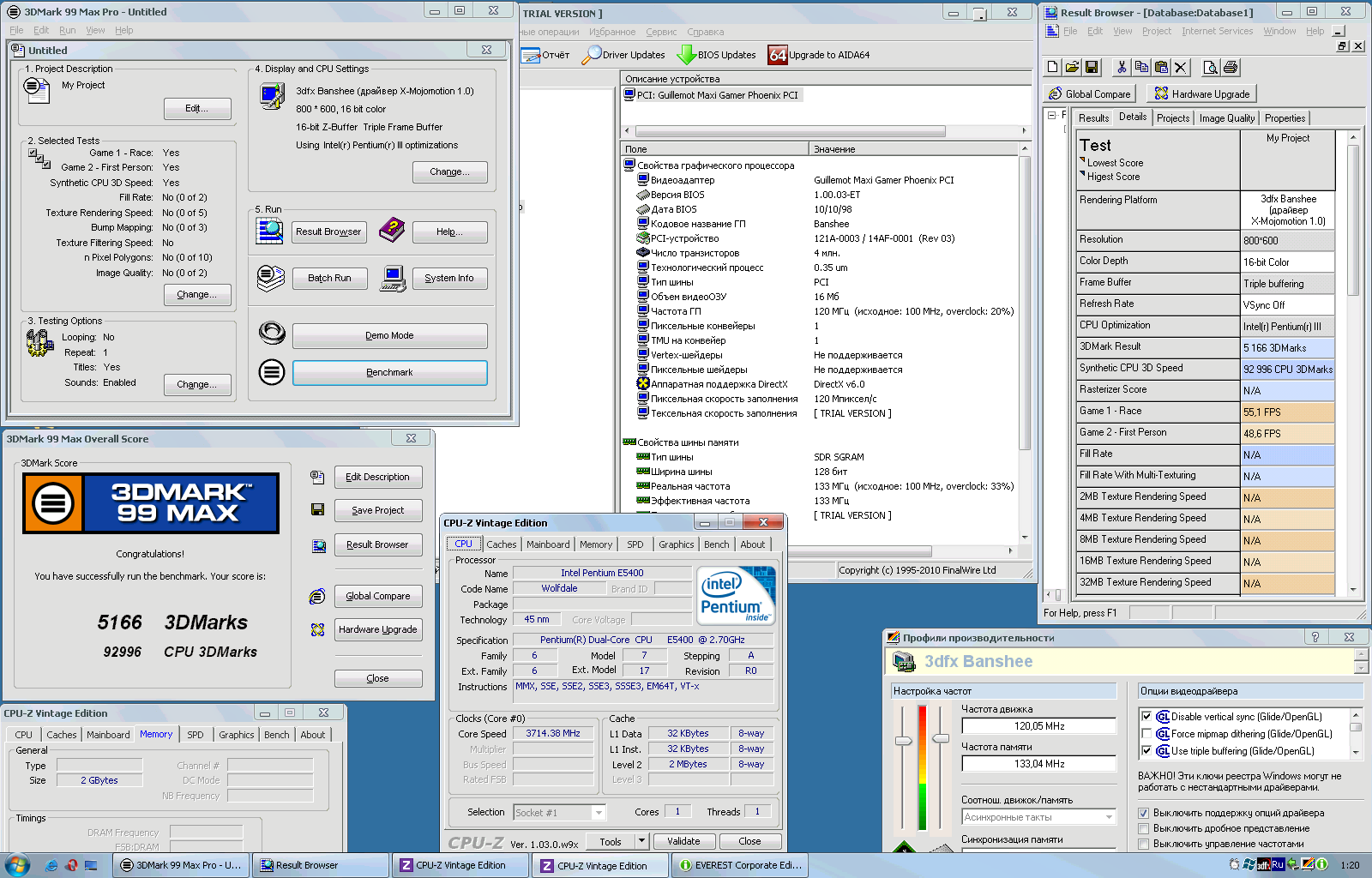Viewport: 1372px width, 878px height.
Task: Click the round Benchmark icon beside Benchmark button
Action: coord(272,372)
